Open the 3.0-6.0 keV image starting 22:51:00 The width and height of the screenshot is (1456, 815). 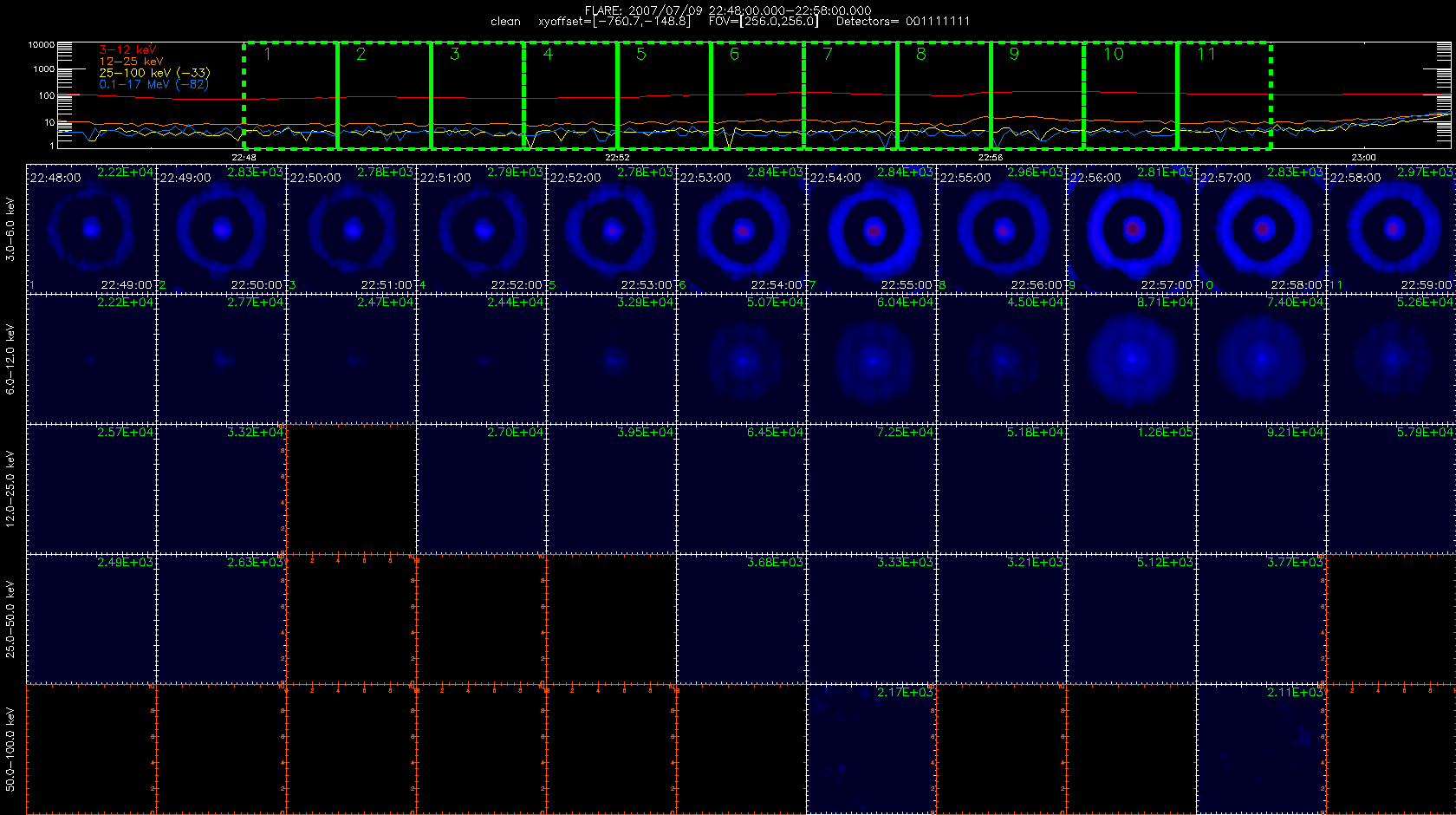pos(481,229)
